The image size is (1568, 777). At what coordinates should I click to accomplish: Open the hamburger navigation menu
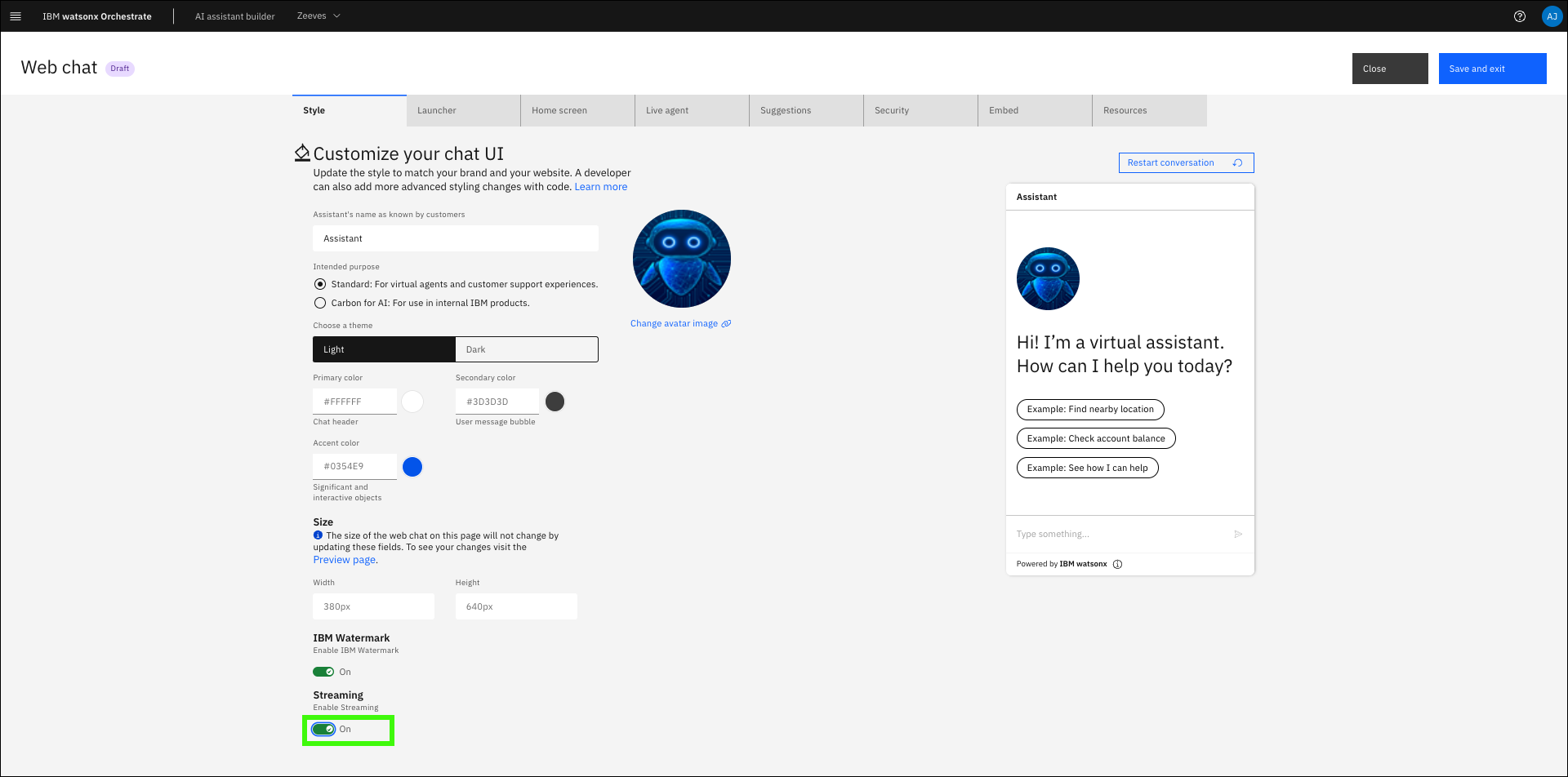pos(15,16)
